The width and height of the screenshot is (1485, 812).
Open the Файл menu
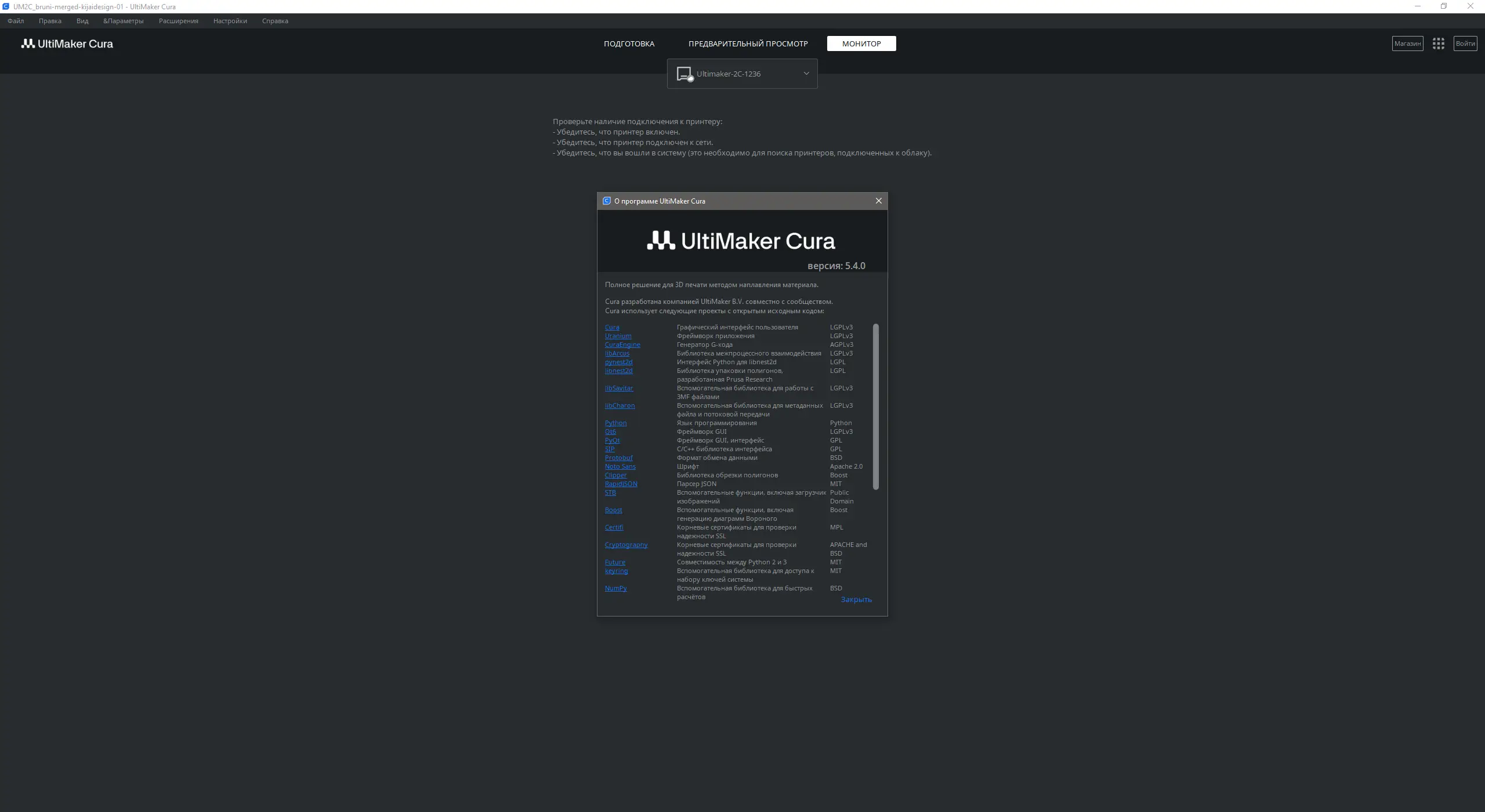pyautogui.click(x=16, y=21)
